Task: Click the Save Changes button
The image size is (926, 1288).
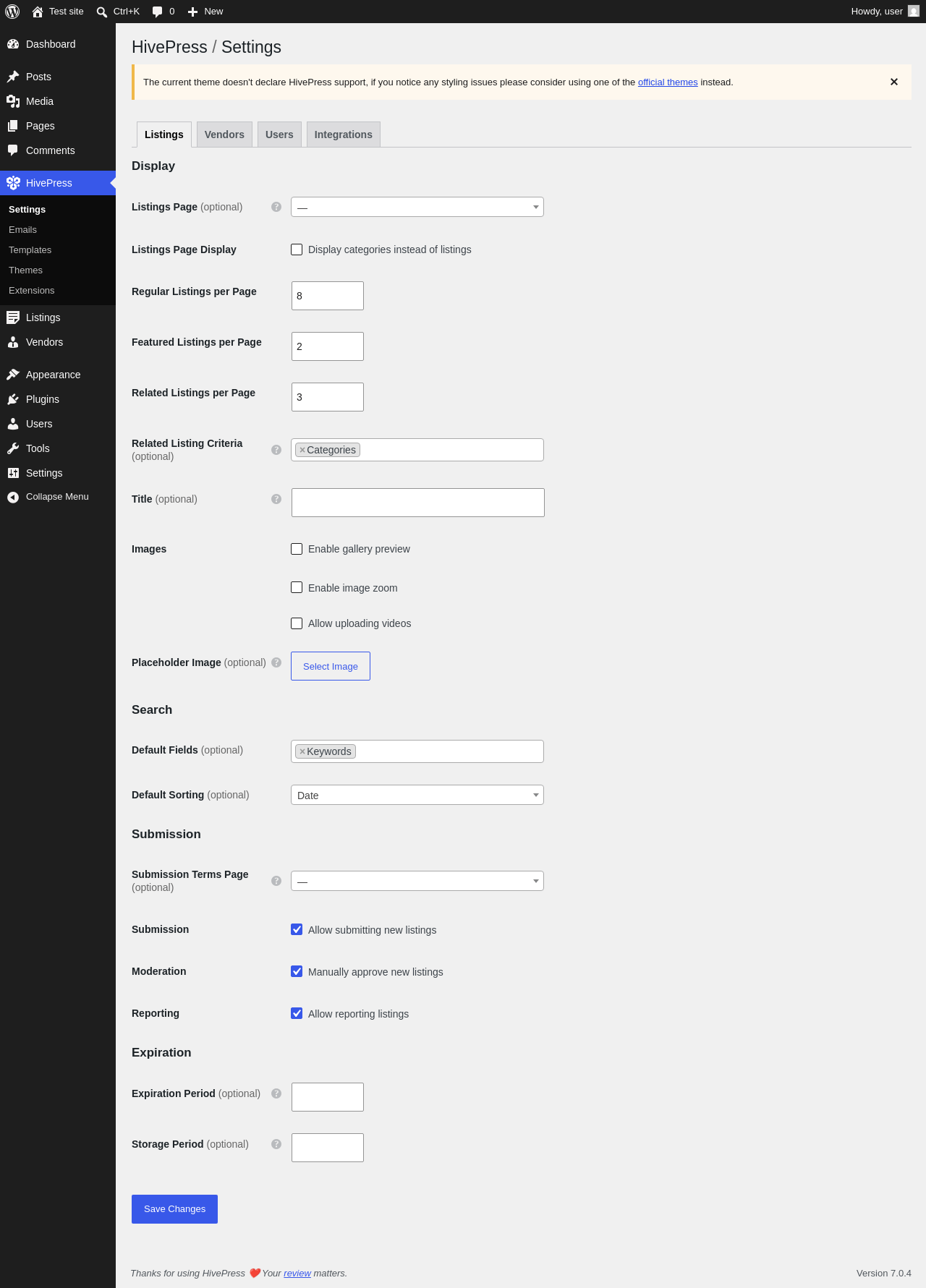Action: point(174,1209)
